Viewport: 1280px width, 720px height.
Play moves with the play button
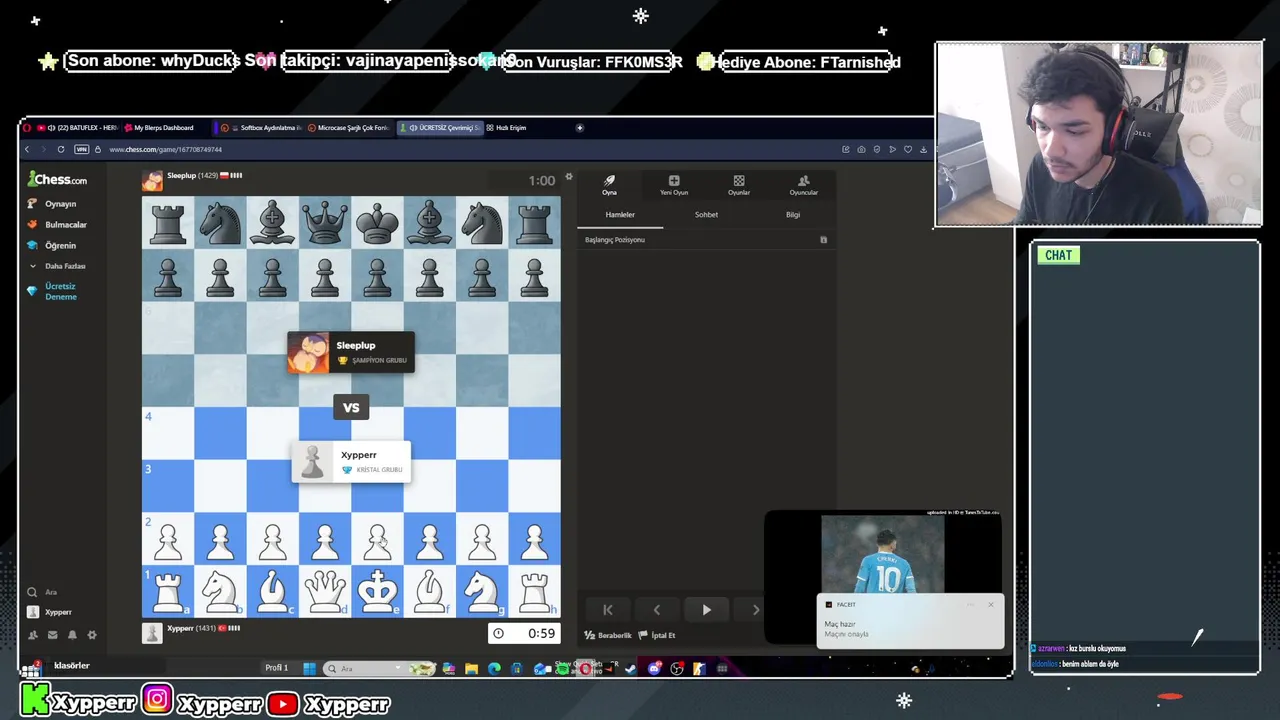coord(706,610)
